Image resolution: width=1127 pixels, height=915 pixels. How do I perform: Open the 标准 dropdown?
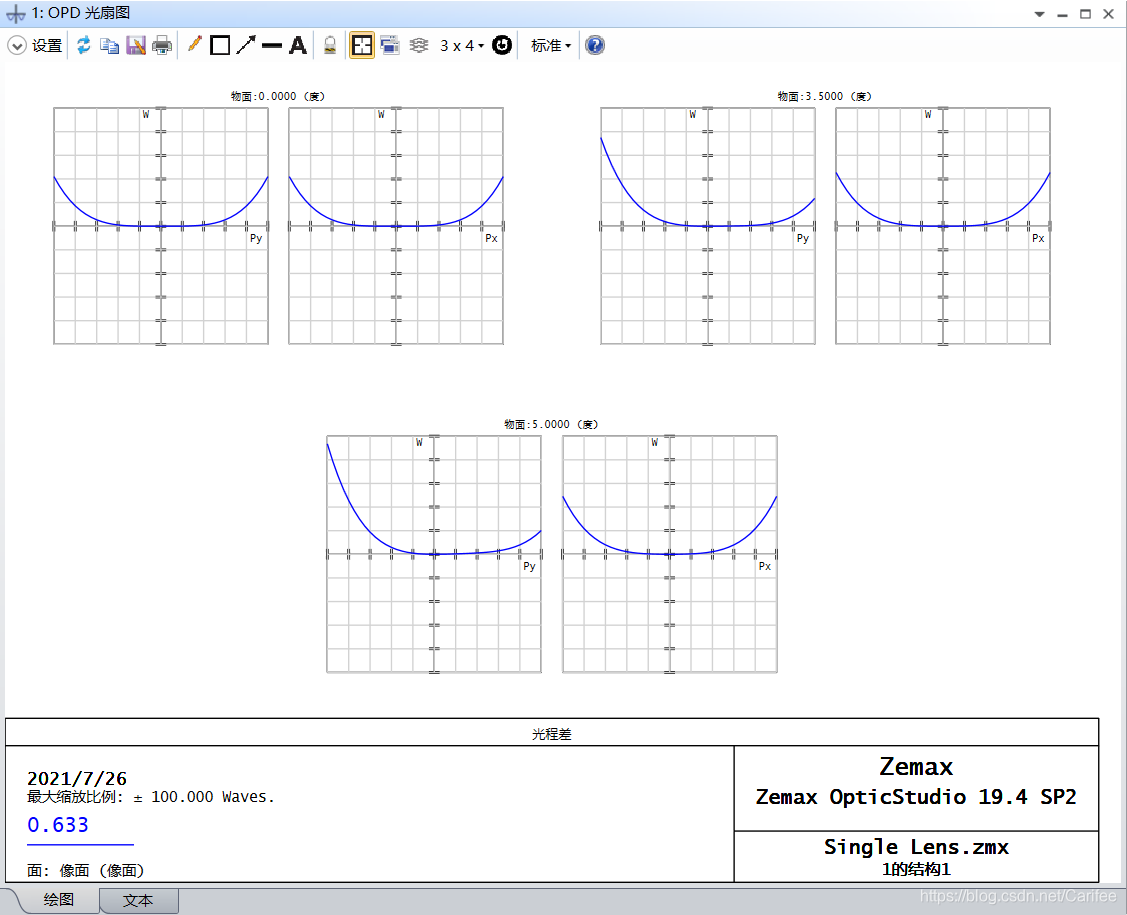[x=551, y=45]
